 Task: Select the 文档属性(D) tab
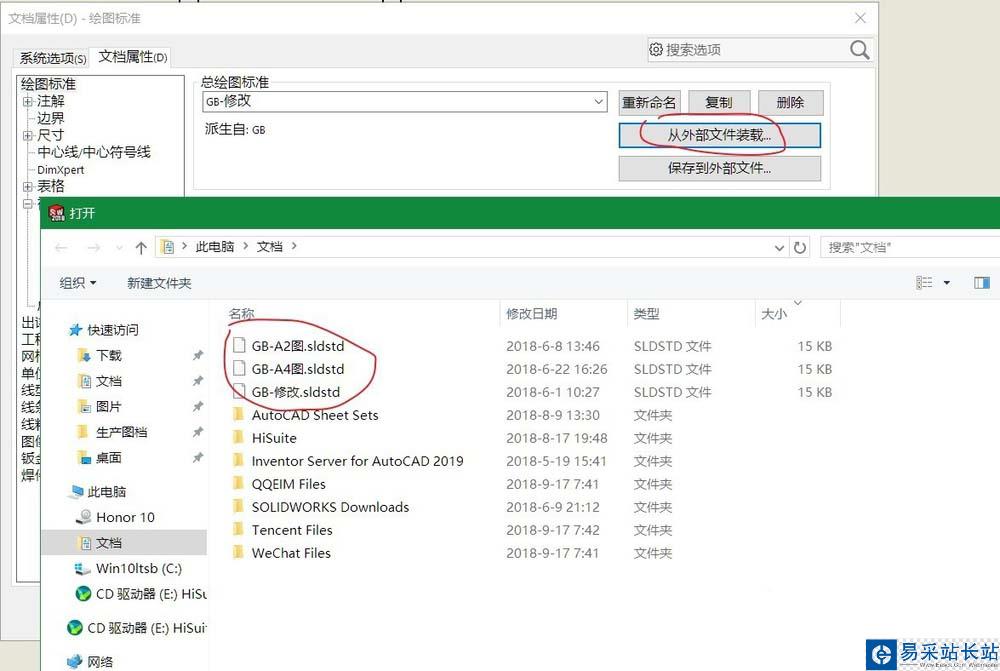132,57
